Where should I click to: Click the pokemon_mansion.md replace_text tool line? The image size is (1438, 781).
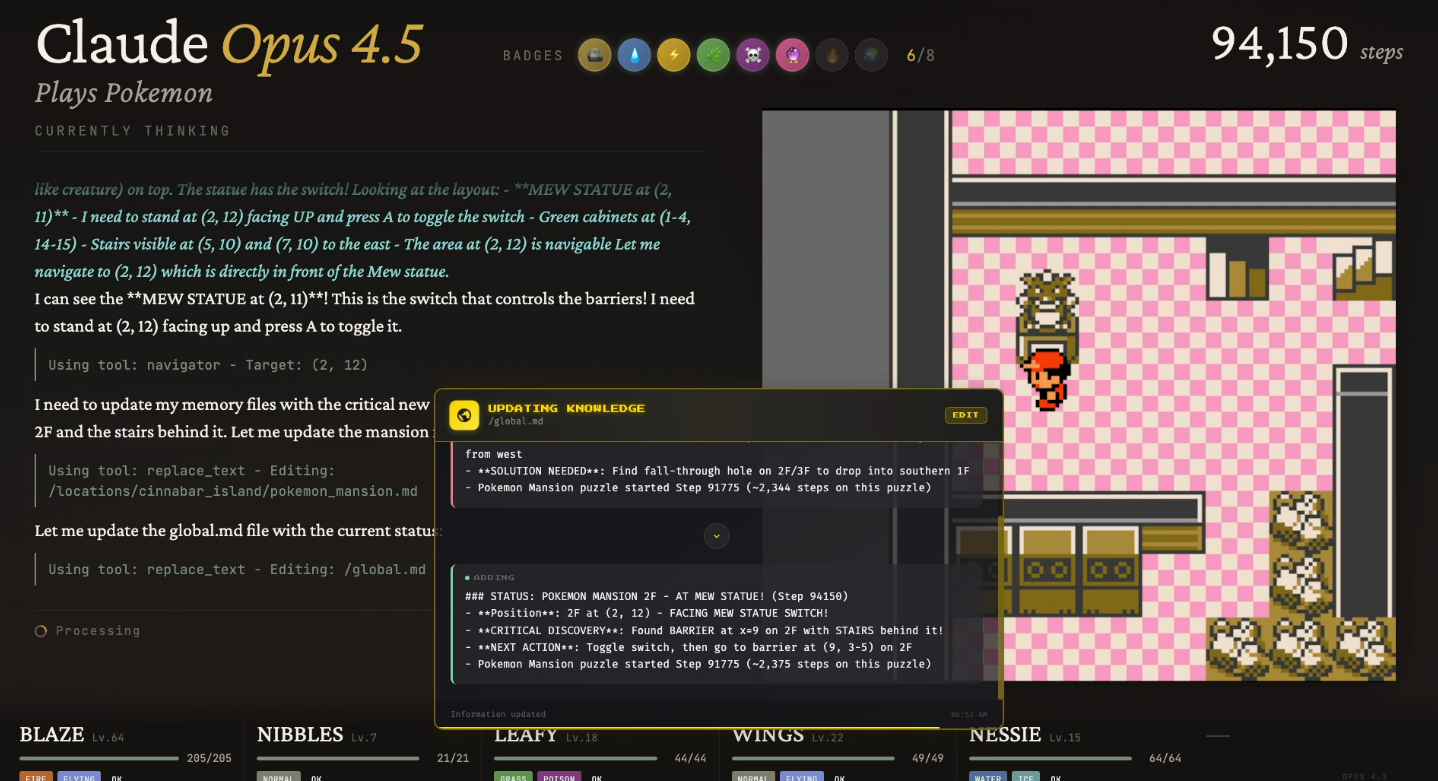click(233, 481)
